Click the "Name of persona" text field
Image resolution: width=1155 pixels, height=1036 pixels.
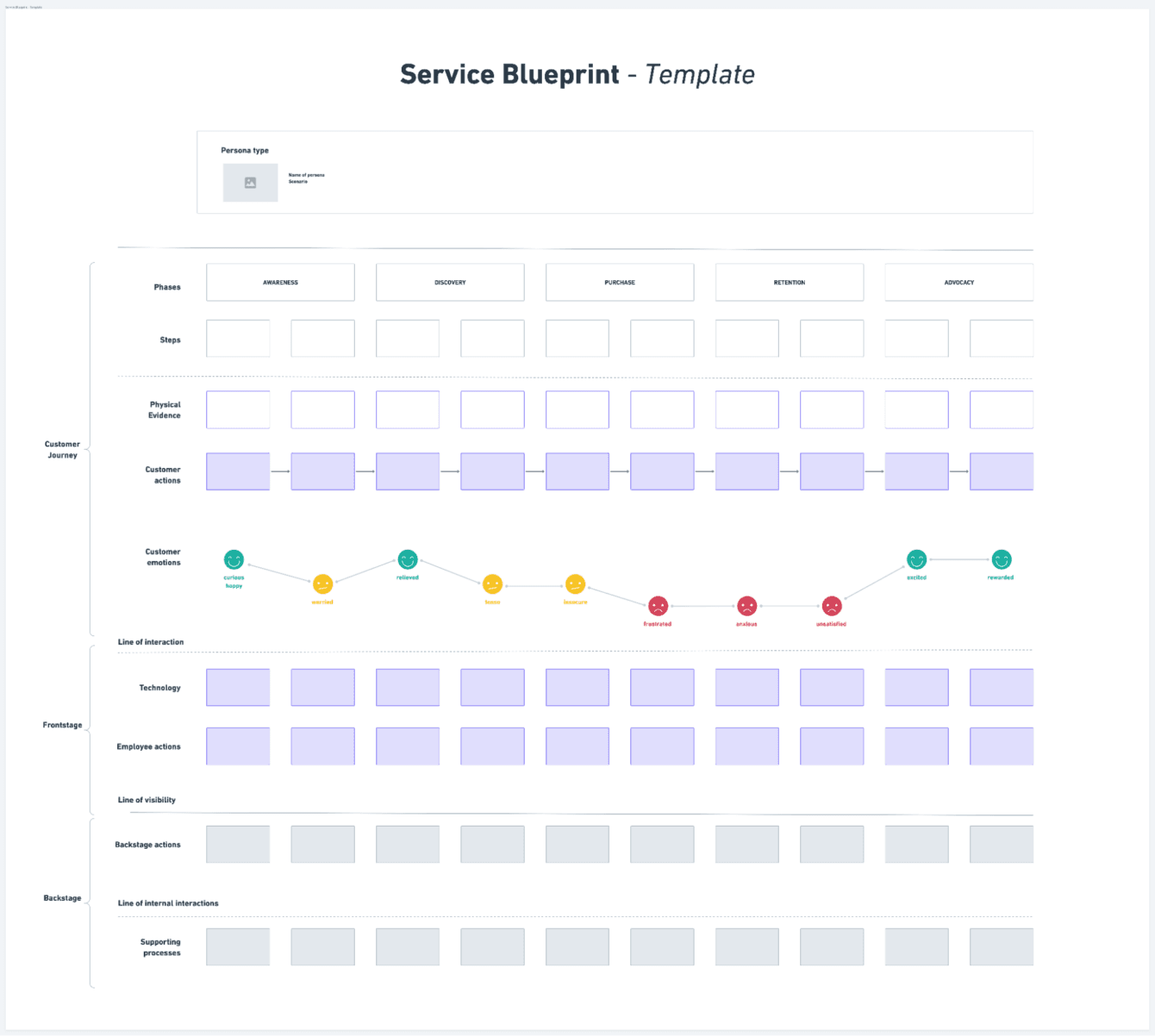(x=307, y=174)
